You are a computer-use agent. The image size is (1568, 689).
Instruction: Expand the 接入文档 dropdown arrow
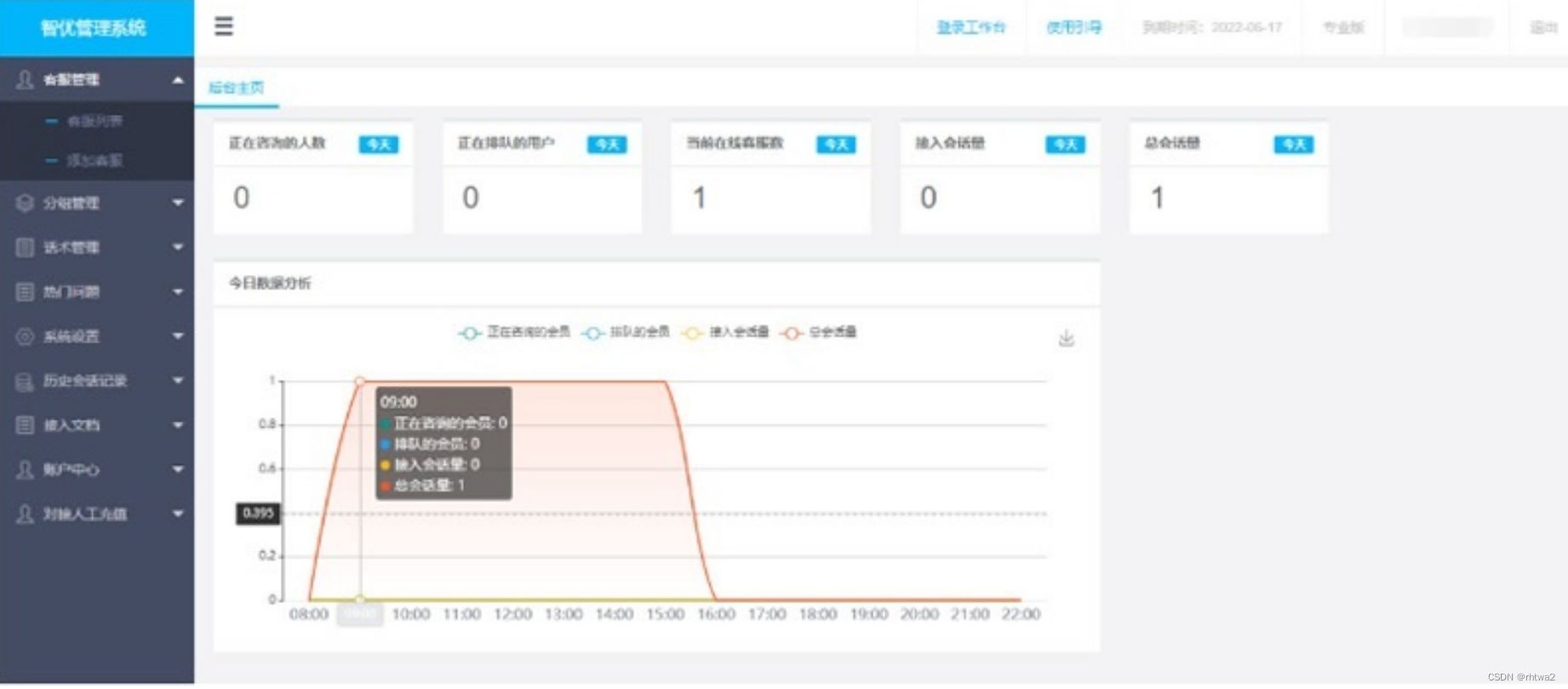tap(178, 425)
